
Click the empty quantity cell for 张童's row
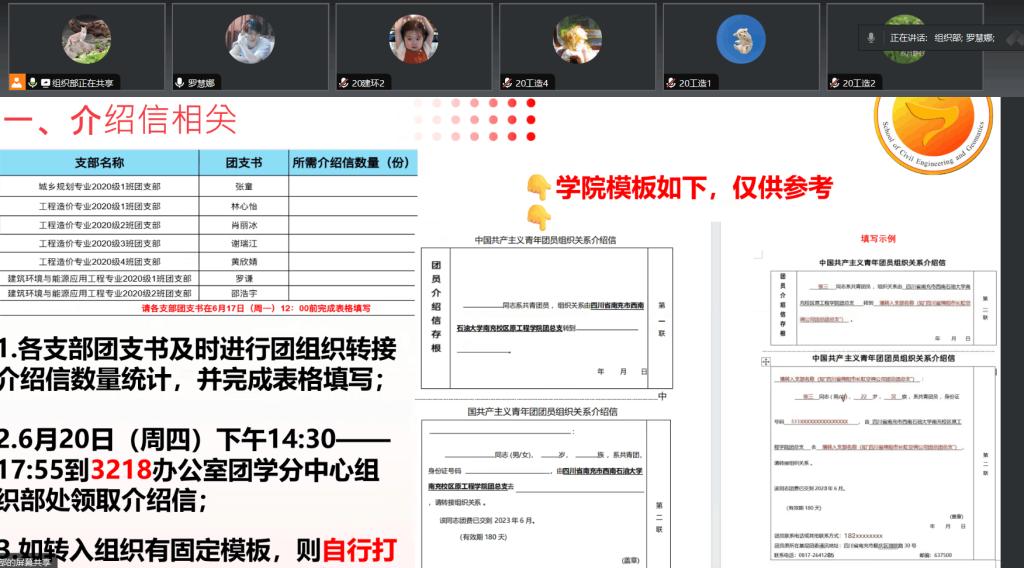351,186
